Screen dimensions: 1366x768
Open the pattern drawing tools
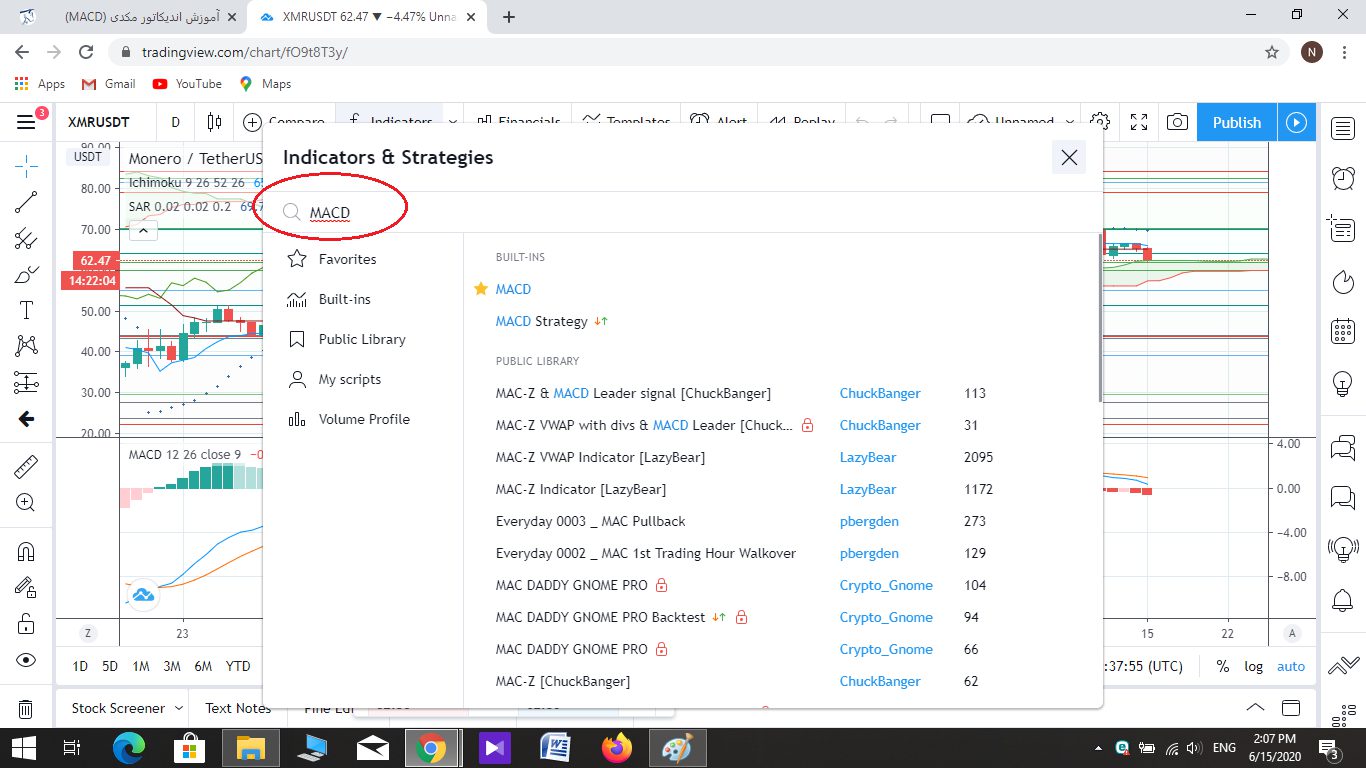click(26, 346)
